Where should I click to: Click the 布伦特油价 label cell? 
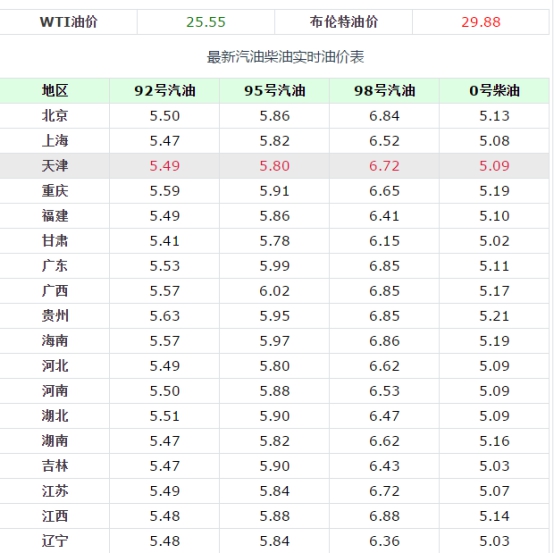[343, 22]
